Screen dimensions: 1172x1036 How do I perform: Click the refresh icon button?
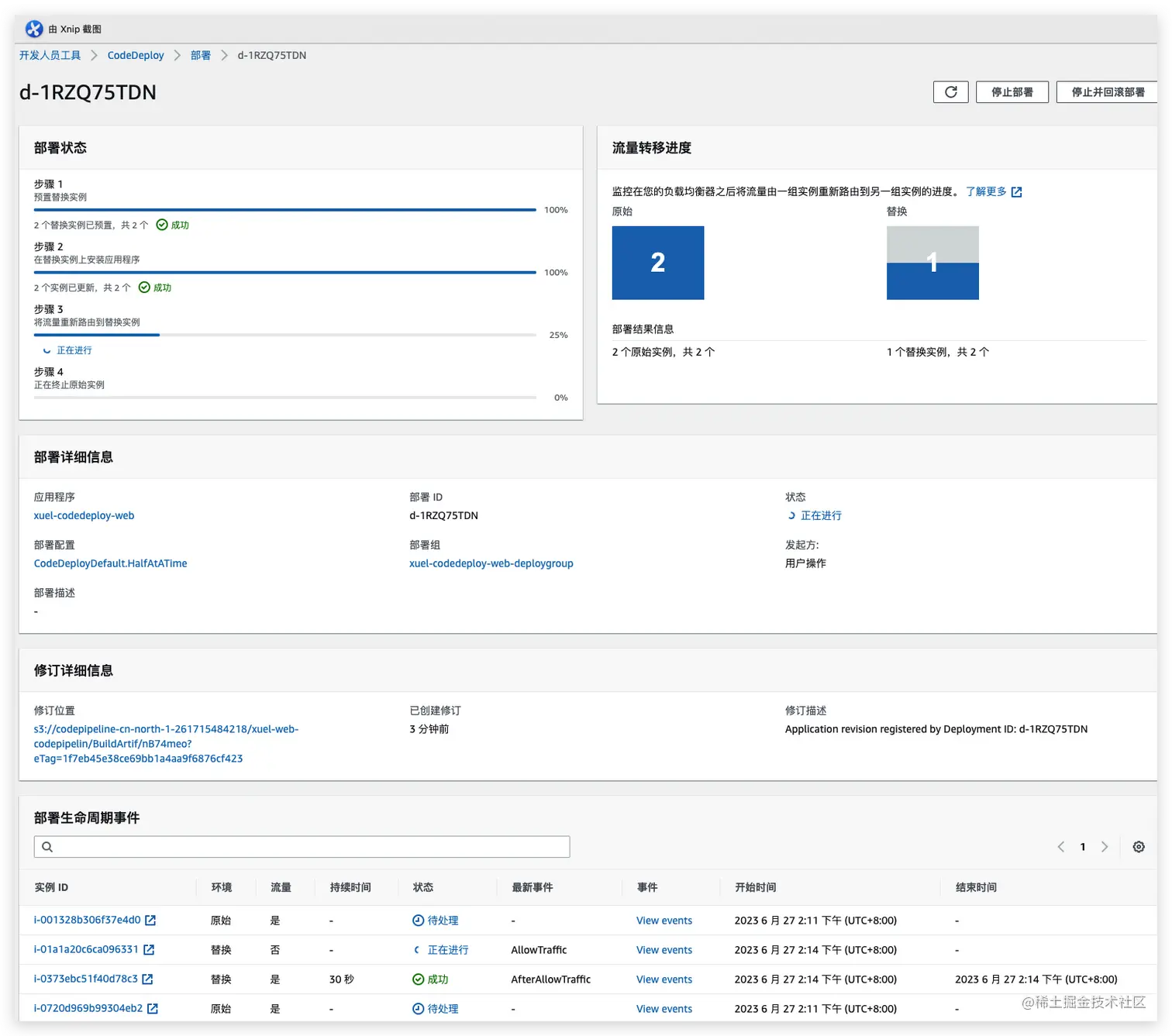click(x=950, y=92)
